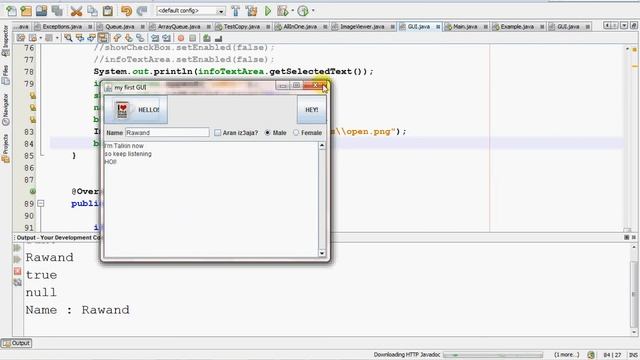This screenshot has width=640, height=360.
Task: Click the Redo arrow icon
Action: tap(141, 11)
